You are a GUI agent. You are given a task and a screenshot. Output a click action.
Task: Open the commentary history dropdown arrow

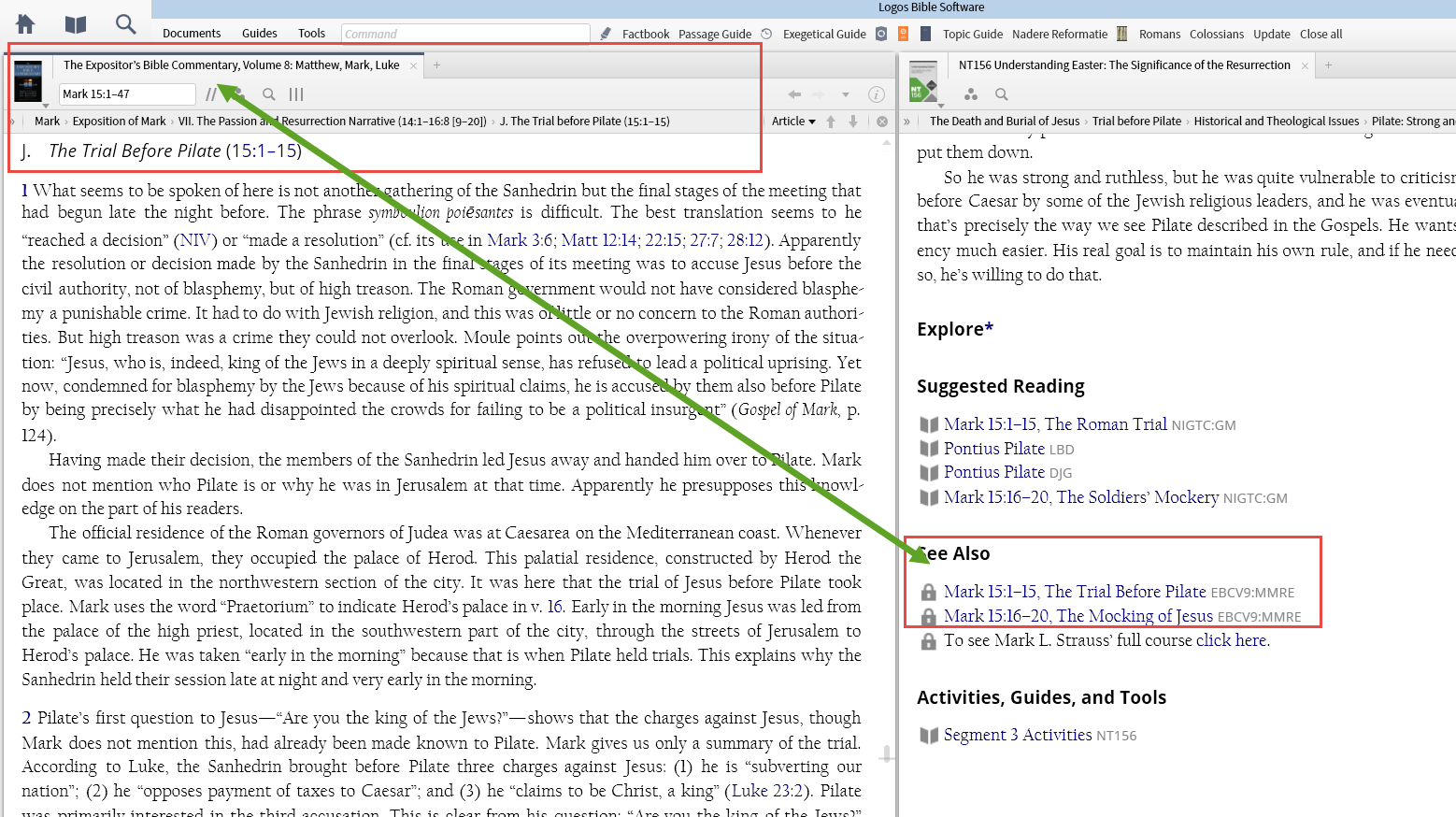pos(846,94)
